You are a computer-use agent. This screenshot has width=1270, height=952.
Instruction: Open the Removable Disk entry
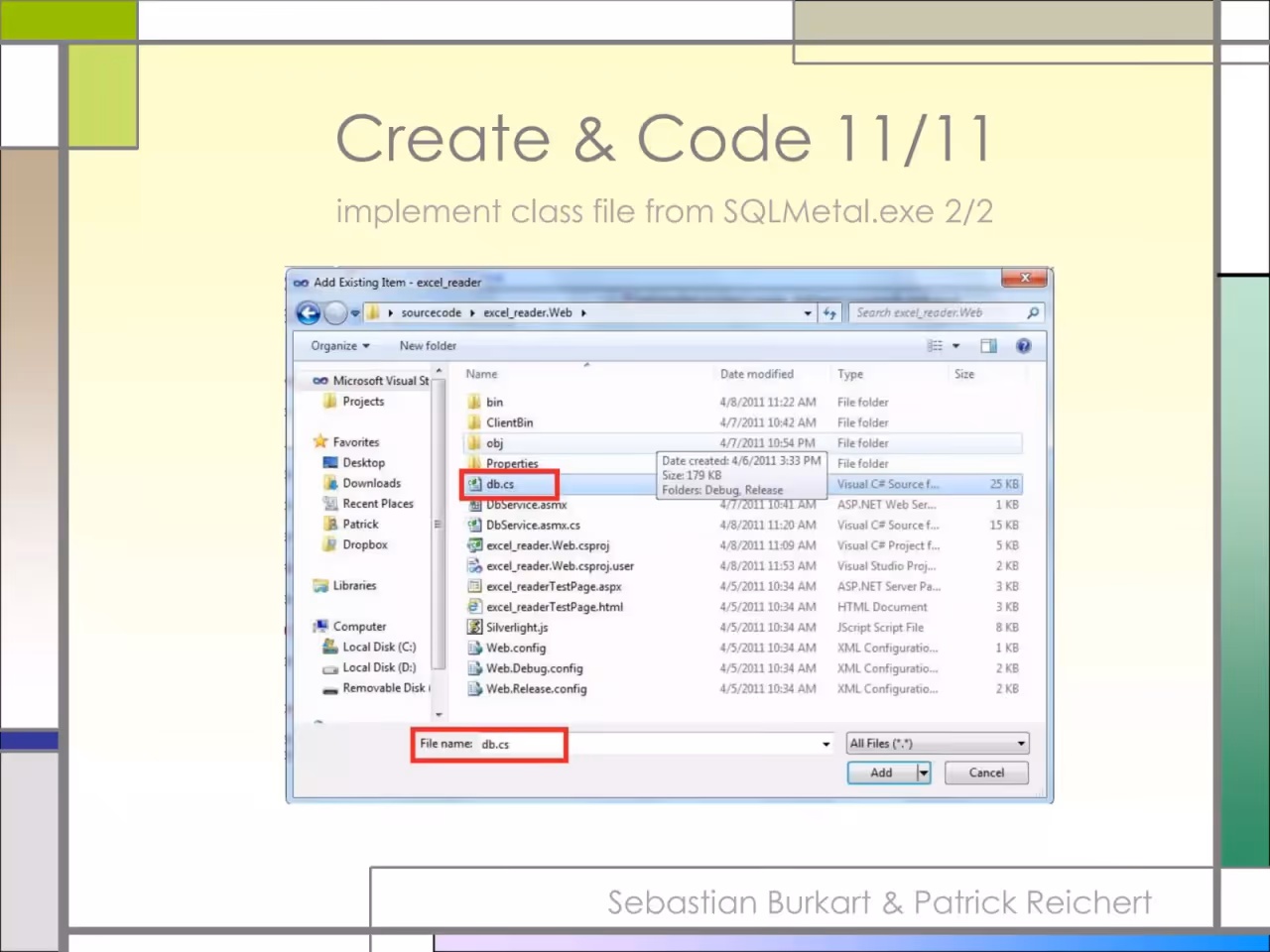tap(376, 688)
